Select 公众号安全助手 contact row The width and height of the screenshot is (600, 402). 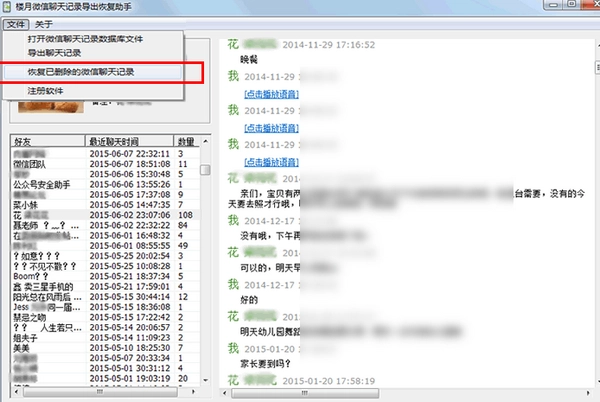coord(39,185)
